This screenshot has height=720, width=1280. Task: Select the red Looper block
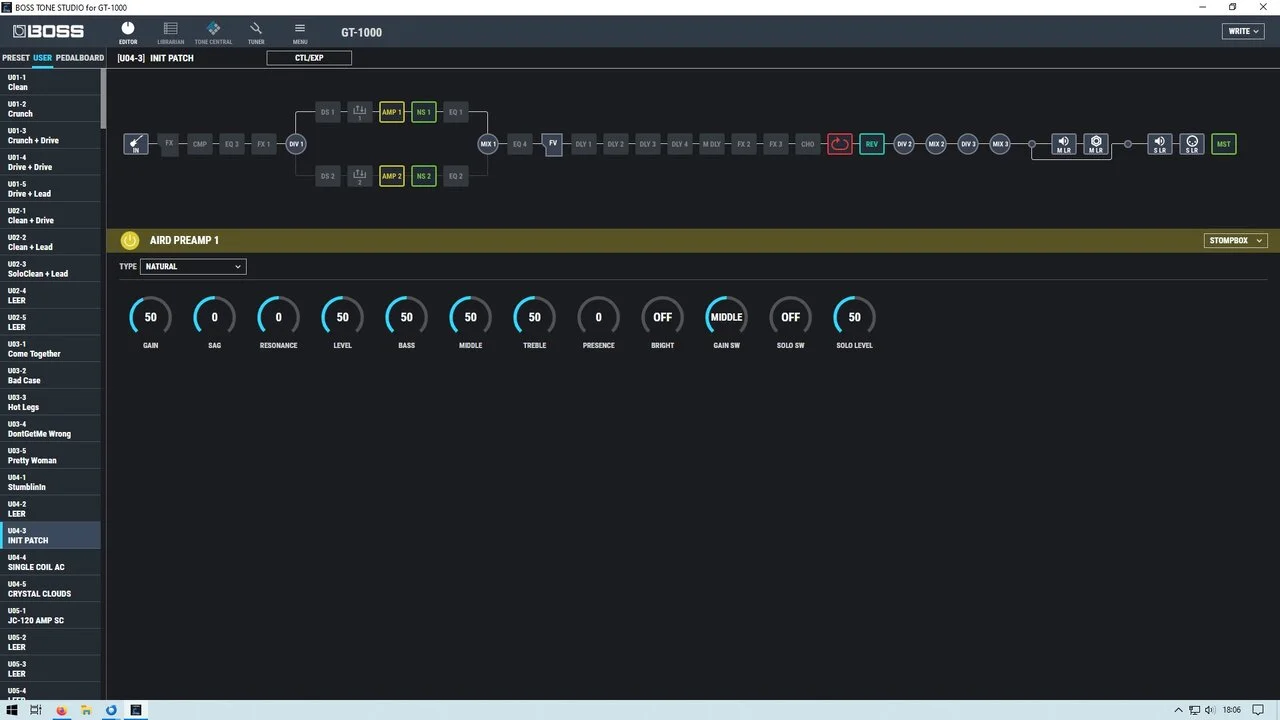coord(839,143)
